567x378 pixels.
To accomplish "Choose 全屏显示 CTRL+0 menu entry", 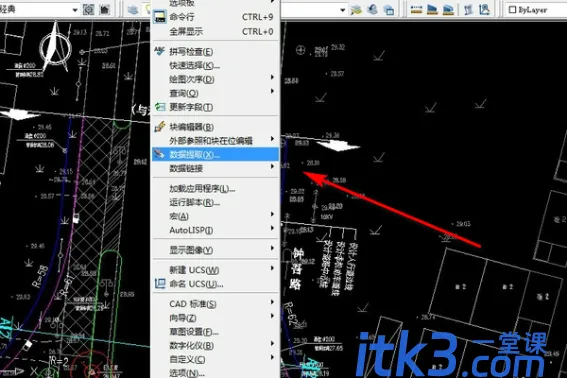I will (x=215, y=31).
